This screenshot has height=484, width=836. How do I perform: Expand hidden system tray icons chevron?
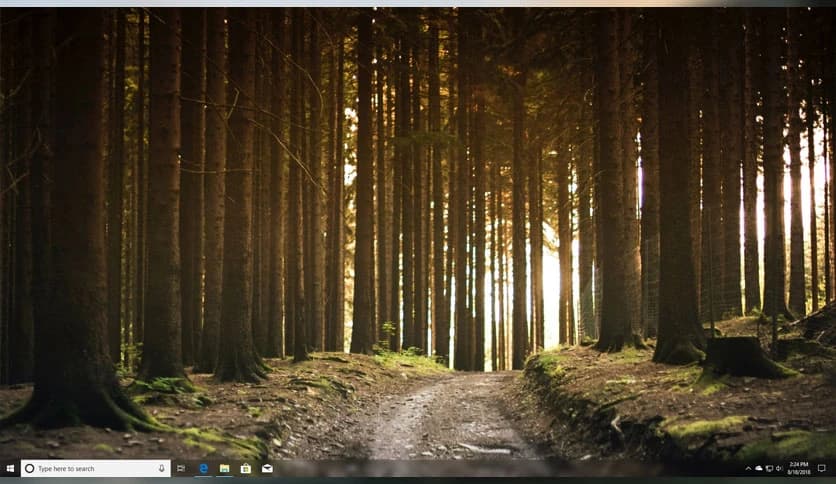pos(748,469)
